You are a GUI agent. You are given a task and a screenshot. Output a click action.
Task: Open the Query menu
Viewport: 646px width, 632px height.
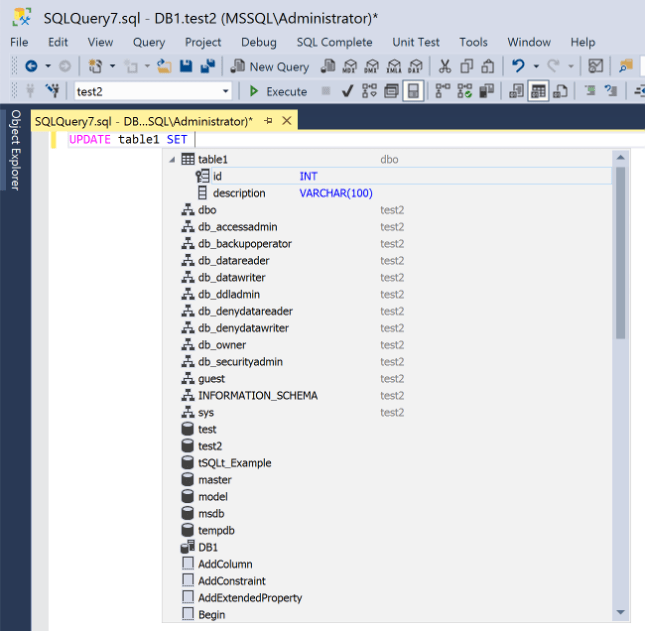[149, 42]
